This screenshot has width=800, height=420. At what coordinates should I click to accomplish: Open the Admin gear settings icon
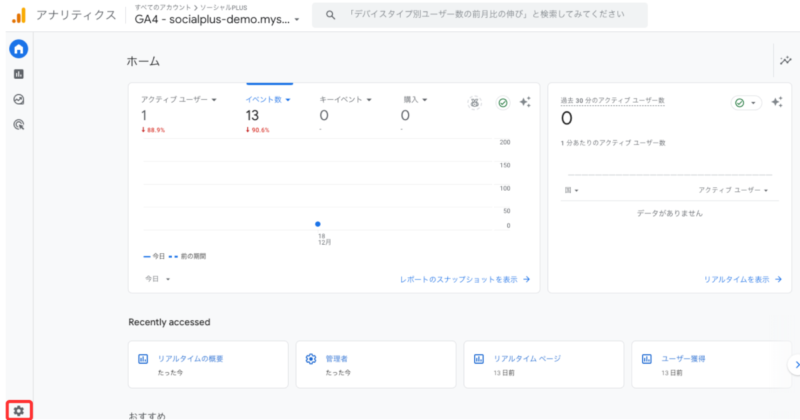[19, 410]
